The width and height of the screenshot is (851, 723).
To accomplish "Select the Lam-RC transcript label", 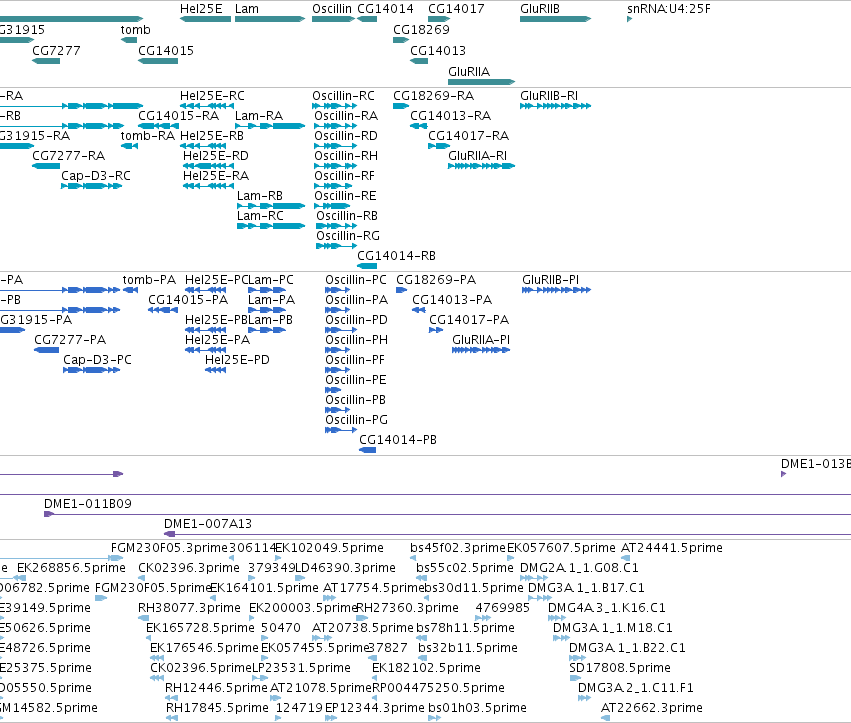I will (x=260, y=217).
